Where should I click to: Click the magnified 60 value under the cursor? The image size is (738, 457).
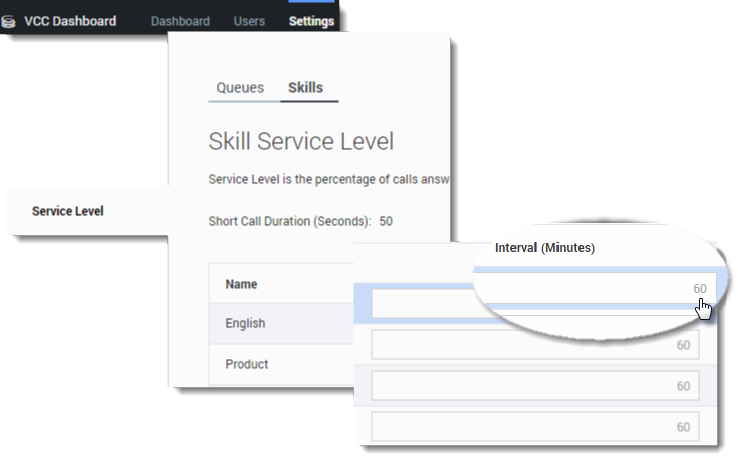pos(700,289)
